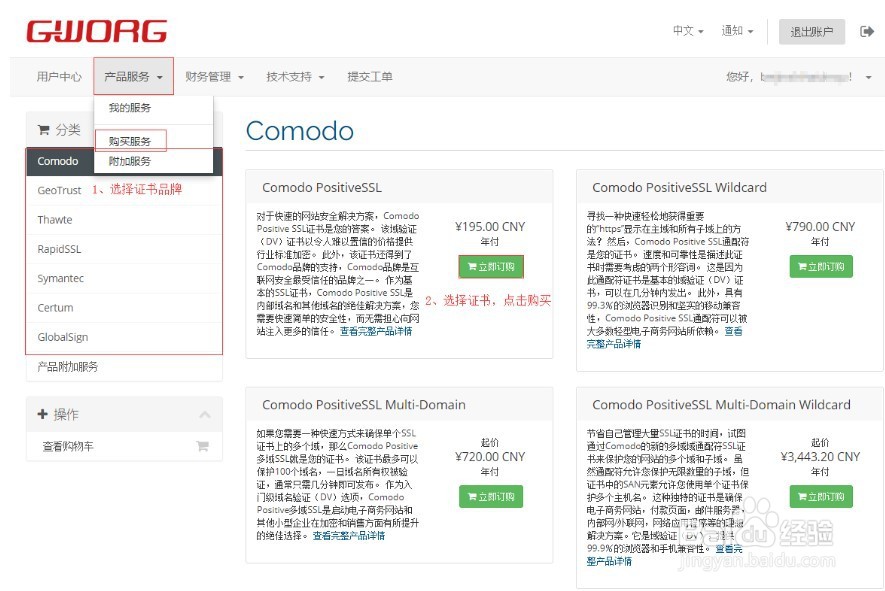Viewport: 885px width, 591px height.
Task: Open 用户中心 in navigation bar
Action: click(59, 77)
